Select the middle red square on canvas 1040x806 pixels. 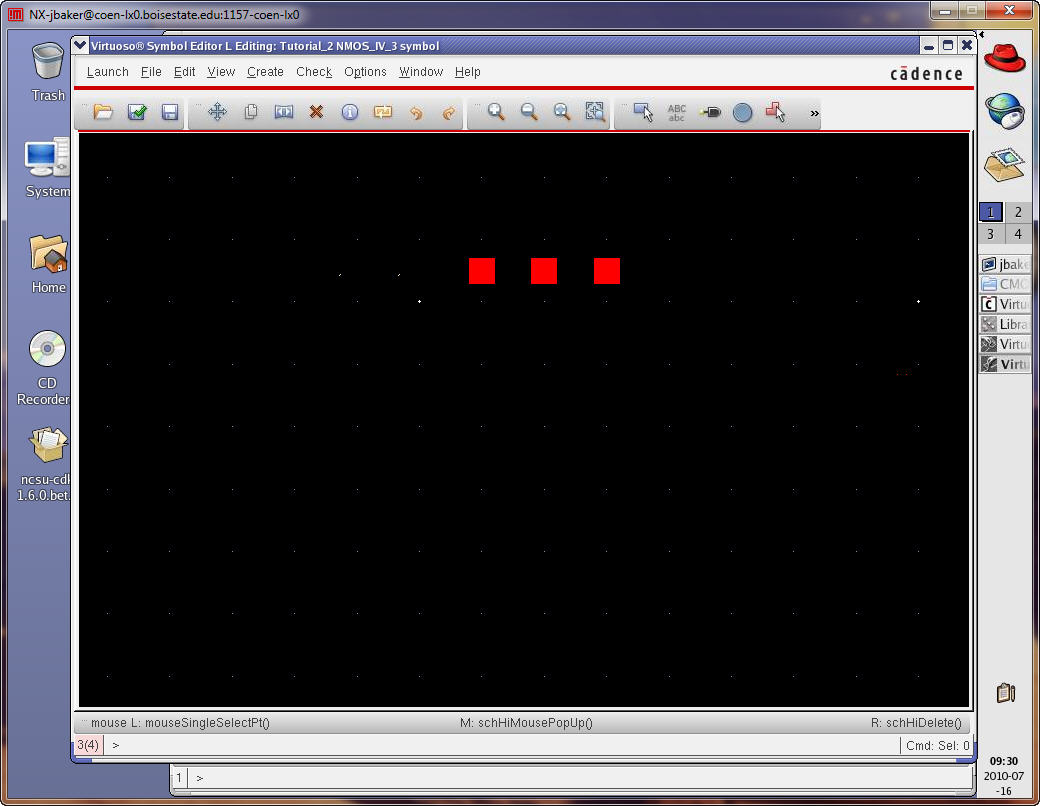point(544,271)
